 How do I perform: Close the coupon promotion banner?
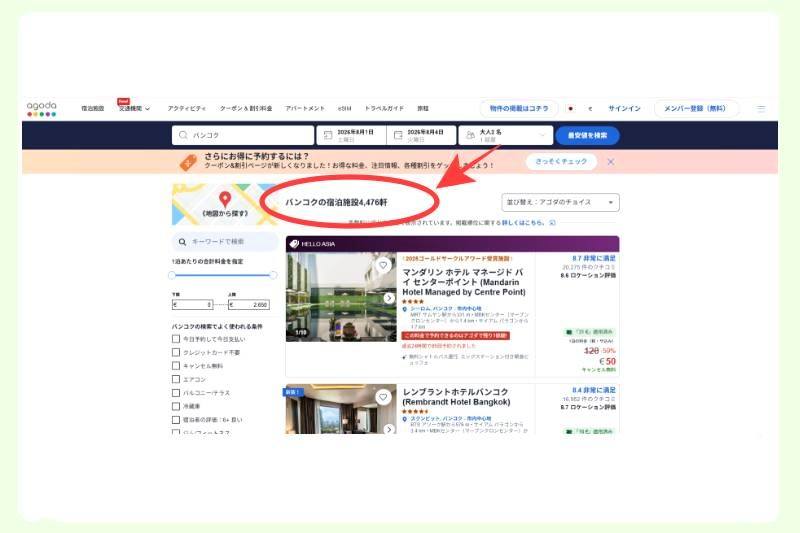(x=611, y=162)
